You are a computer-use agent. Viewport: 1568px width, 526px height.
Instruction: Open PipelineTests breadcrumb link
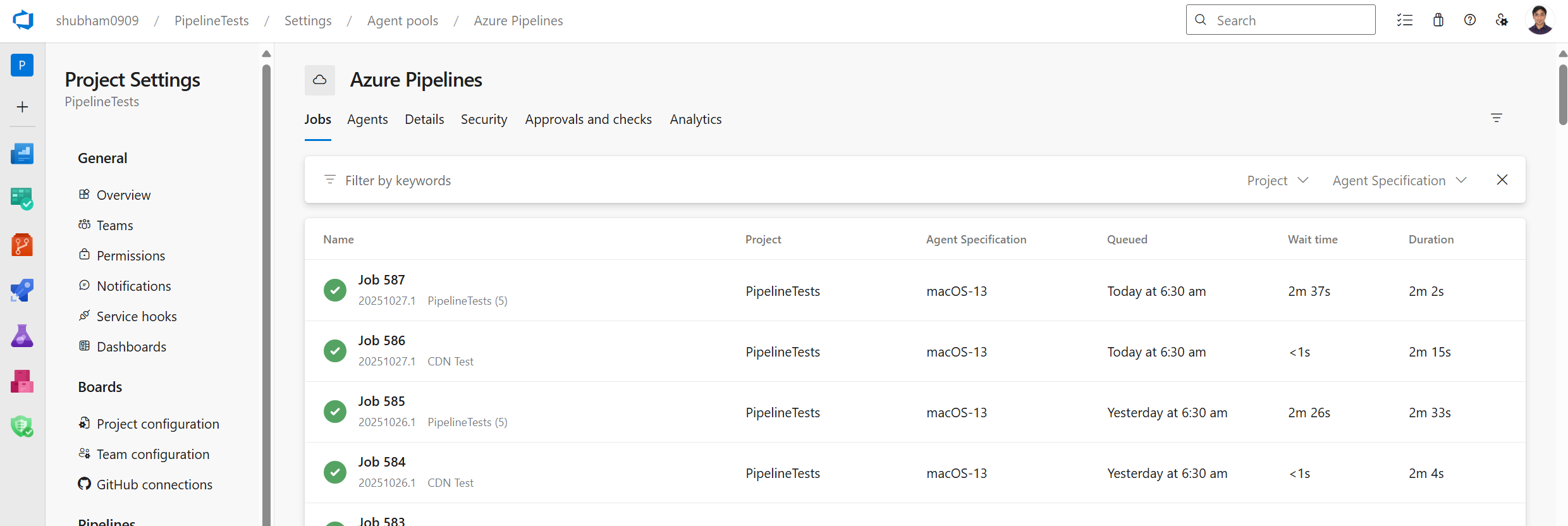pyautogui.click(x=212, y=21)
